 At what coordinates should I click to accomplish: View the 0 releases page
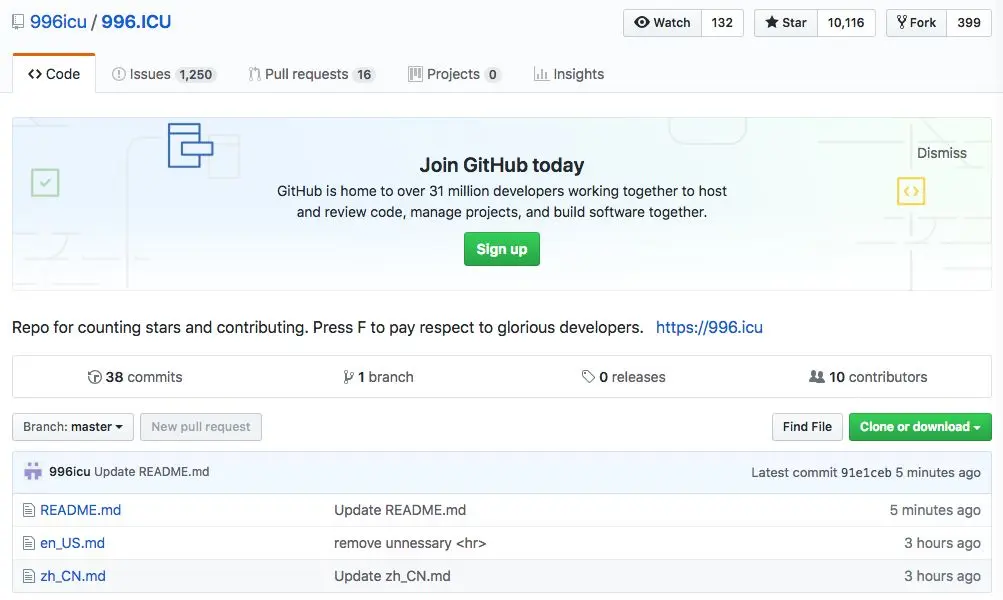pyautogui.click(x=624, y=377)
